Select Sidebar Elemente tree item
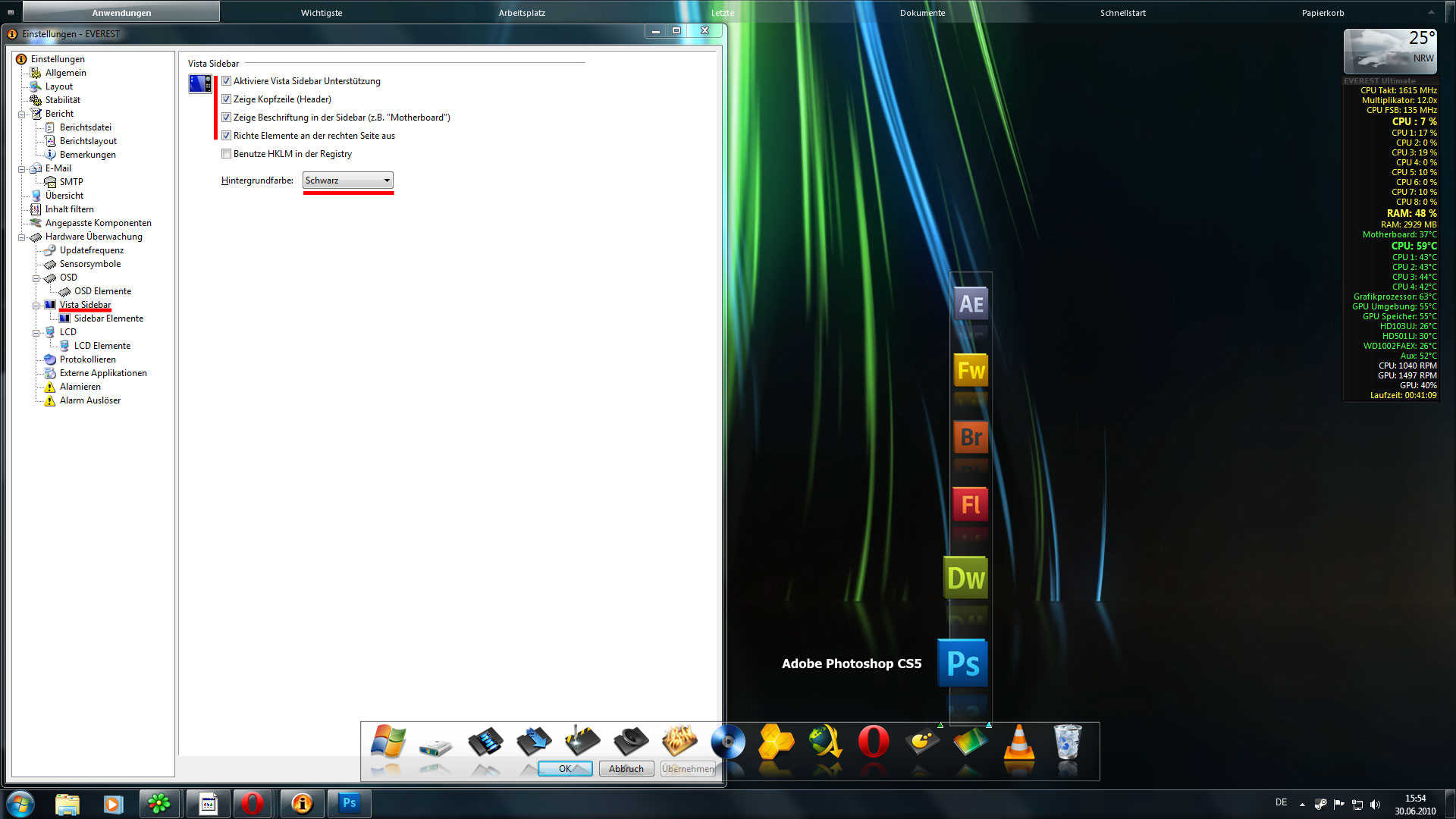1456x819 pixels. (x=108, y=318)
